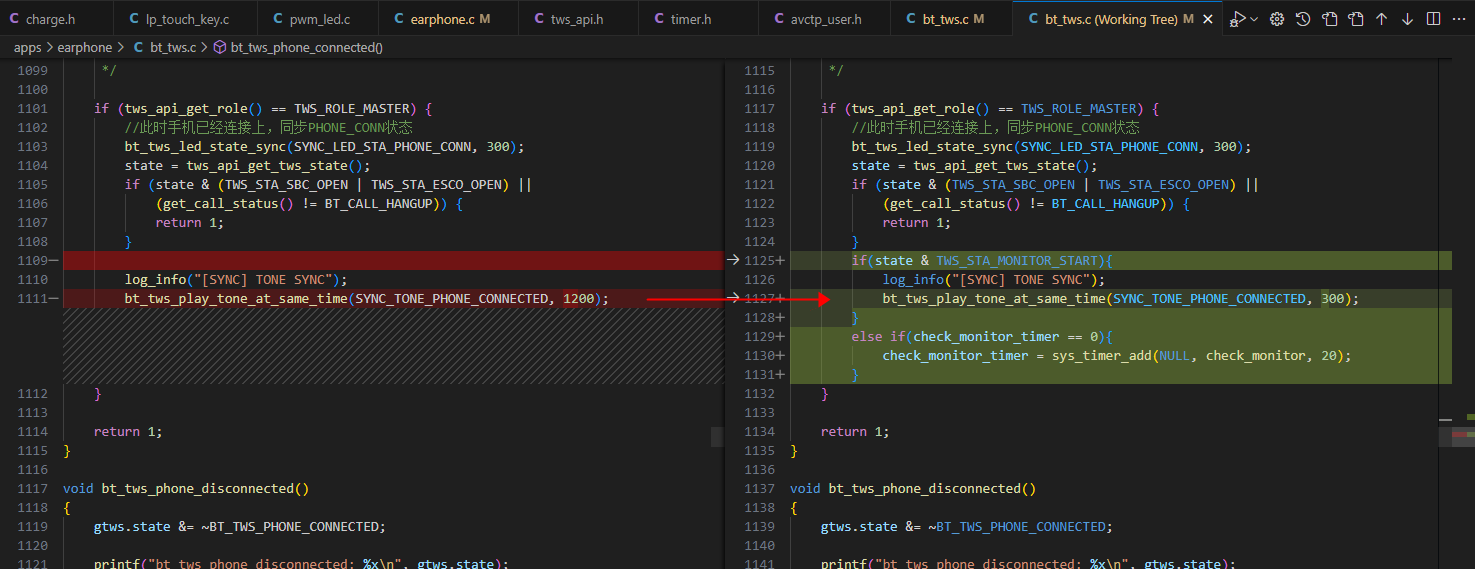Revert the block at line 1125 using the arrow
Viewport: 1475px width, 569px height.
point(732,260)
